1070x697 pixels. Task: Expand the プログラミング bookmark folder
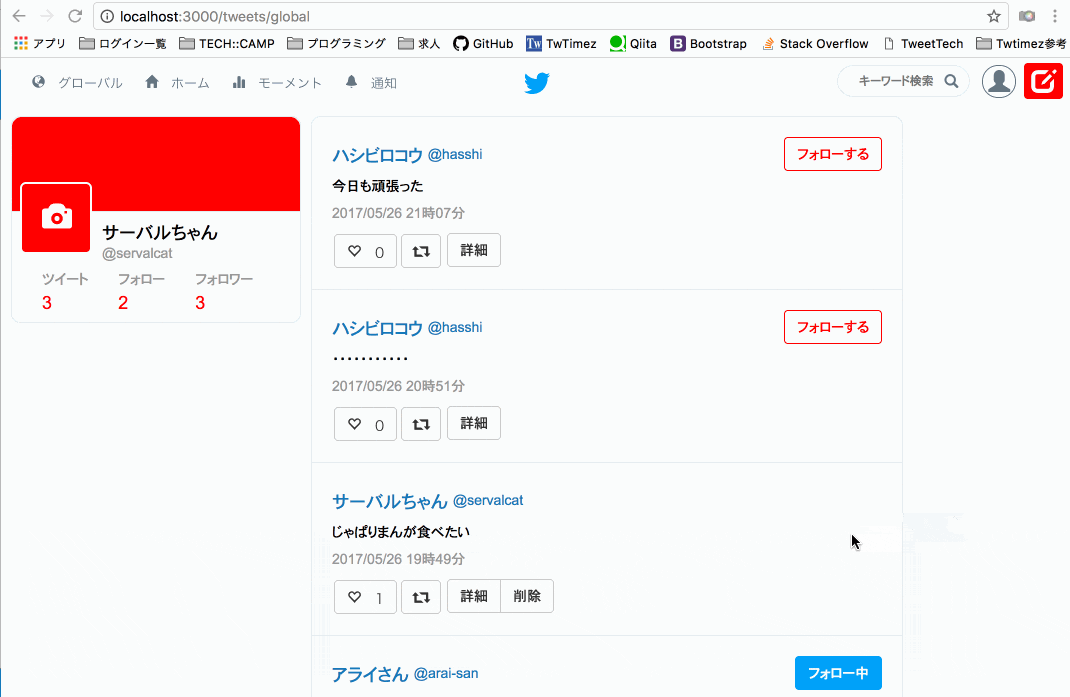point(336,44)
